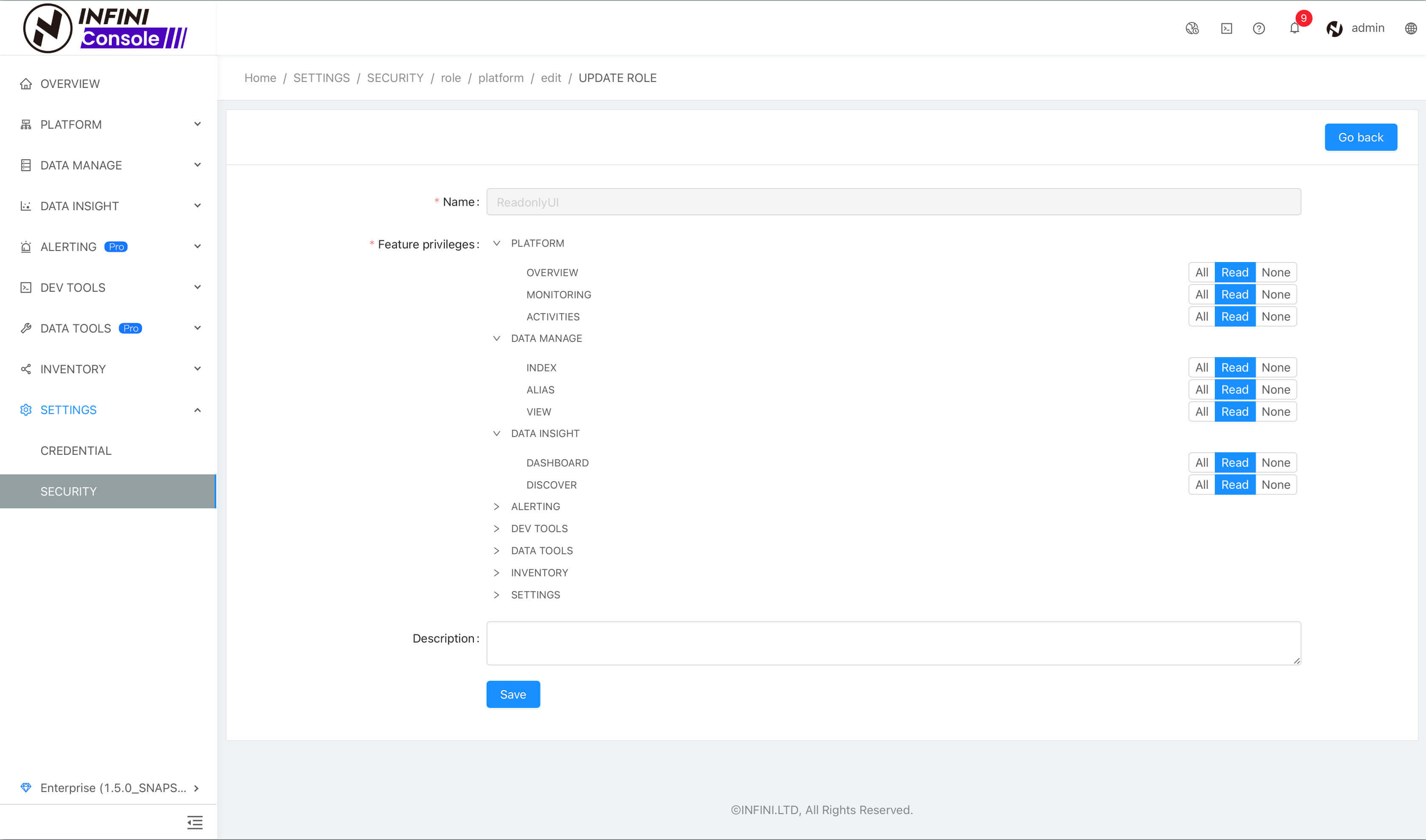Open the CREDENTIAL submenu item

point(108,451)
